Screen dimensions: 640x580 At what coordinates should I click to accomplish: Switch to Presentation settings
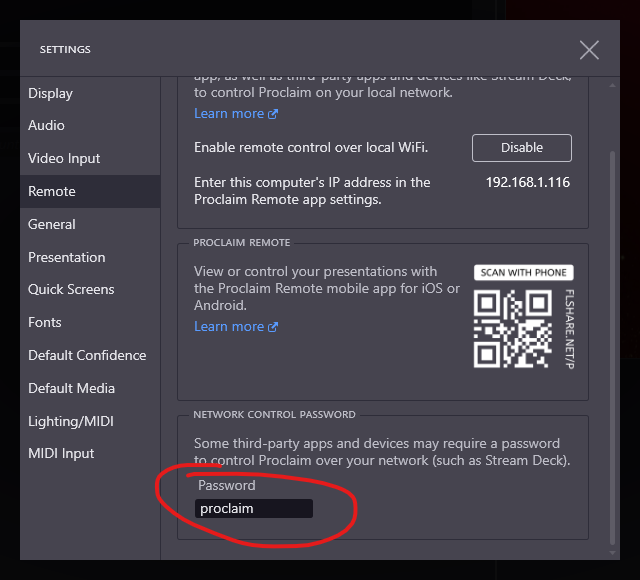pos(66,258)
